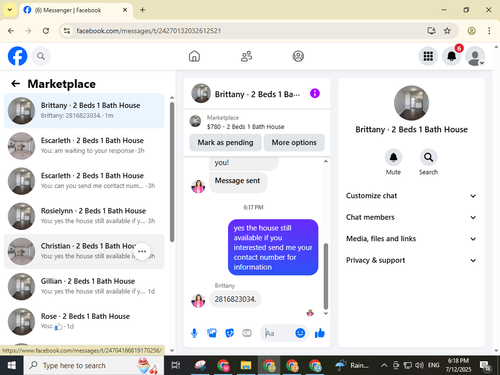Mute the conversation with the bell icon
This screenshot has height=375, width=500.
[393, 157]
